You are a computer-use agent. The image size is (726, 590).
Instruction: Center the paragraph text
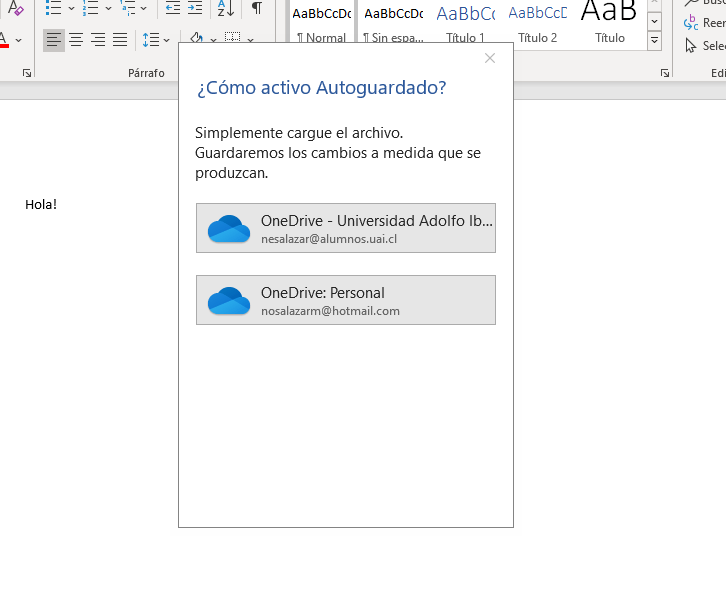[x=76, y=40]
